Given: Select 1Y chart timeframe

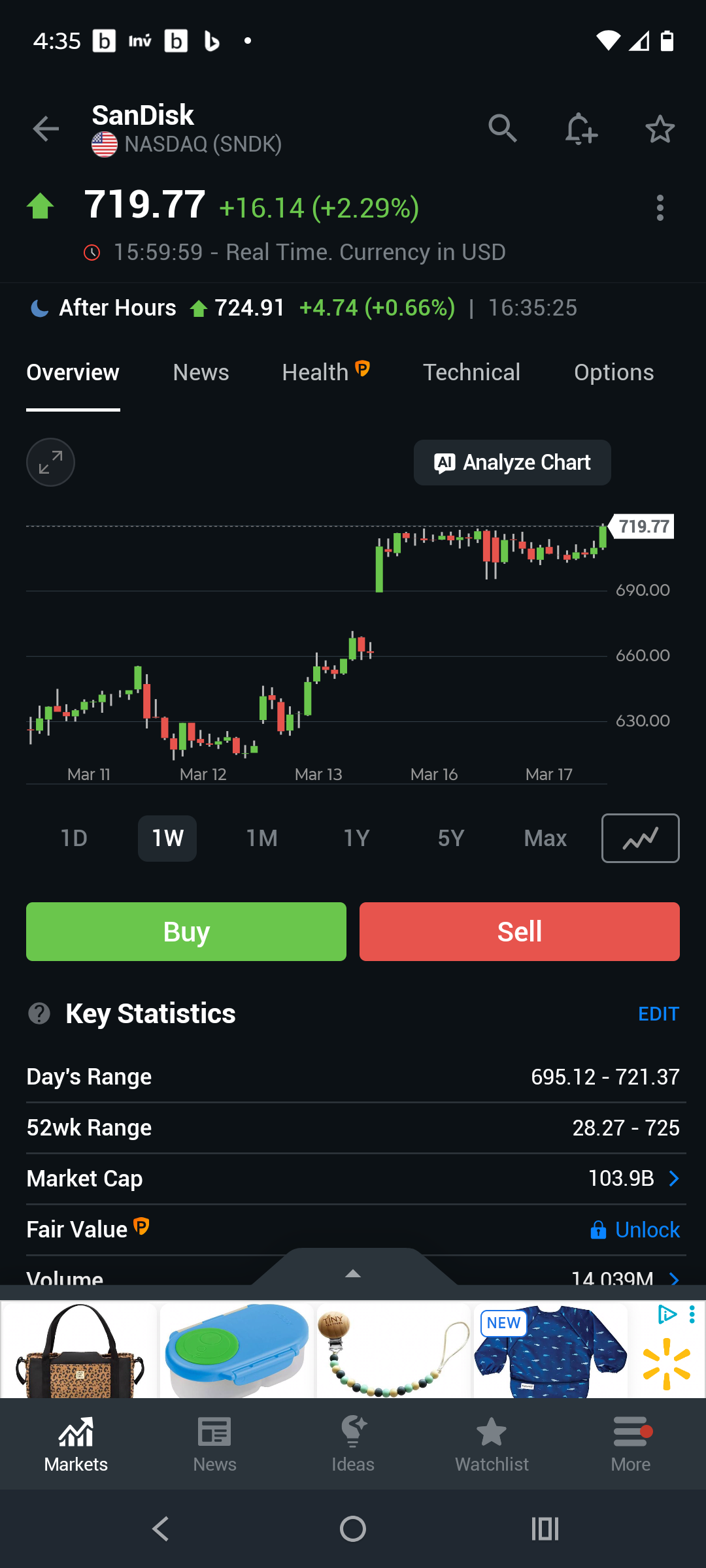Looking at the screenshot, I should [x=357, y=838].
